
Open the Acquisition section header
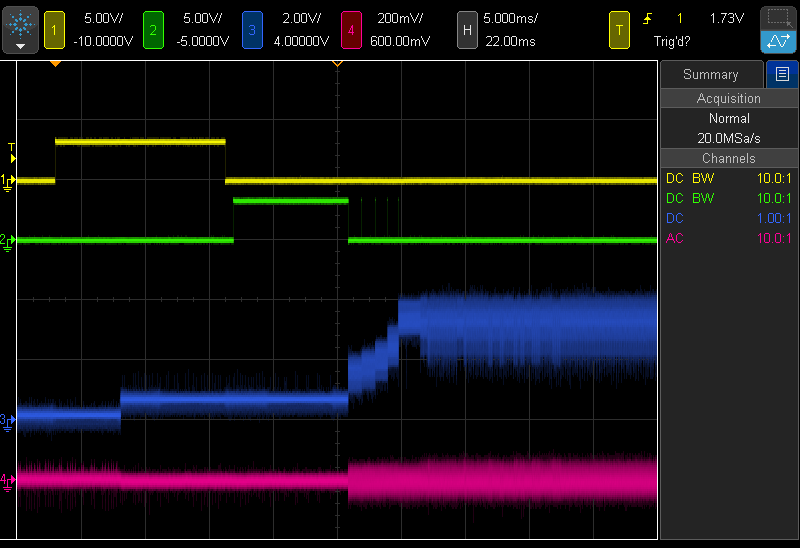point(728,98)
